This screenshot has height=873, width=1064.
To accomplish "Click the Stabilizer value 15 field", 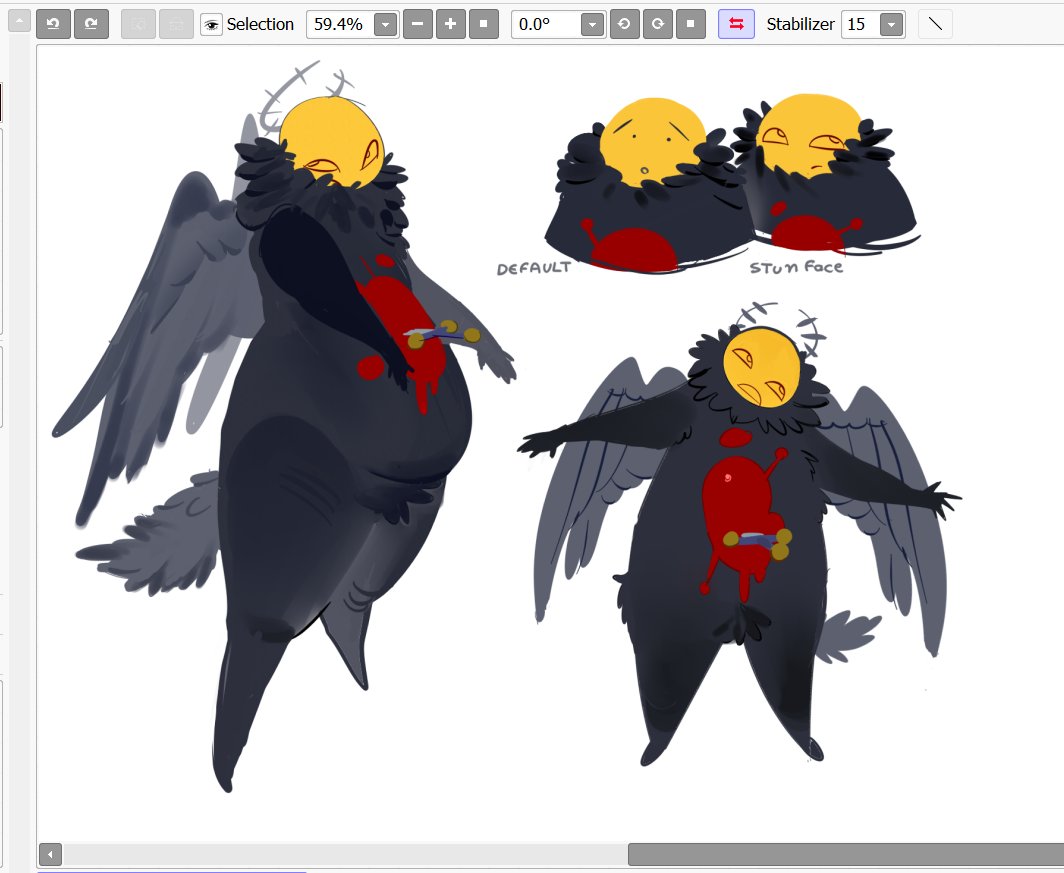I will [x=860, y=24].
